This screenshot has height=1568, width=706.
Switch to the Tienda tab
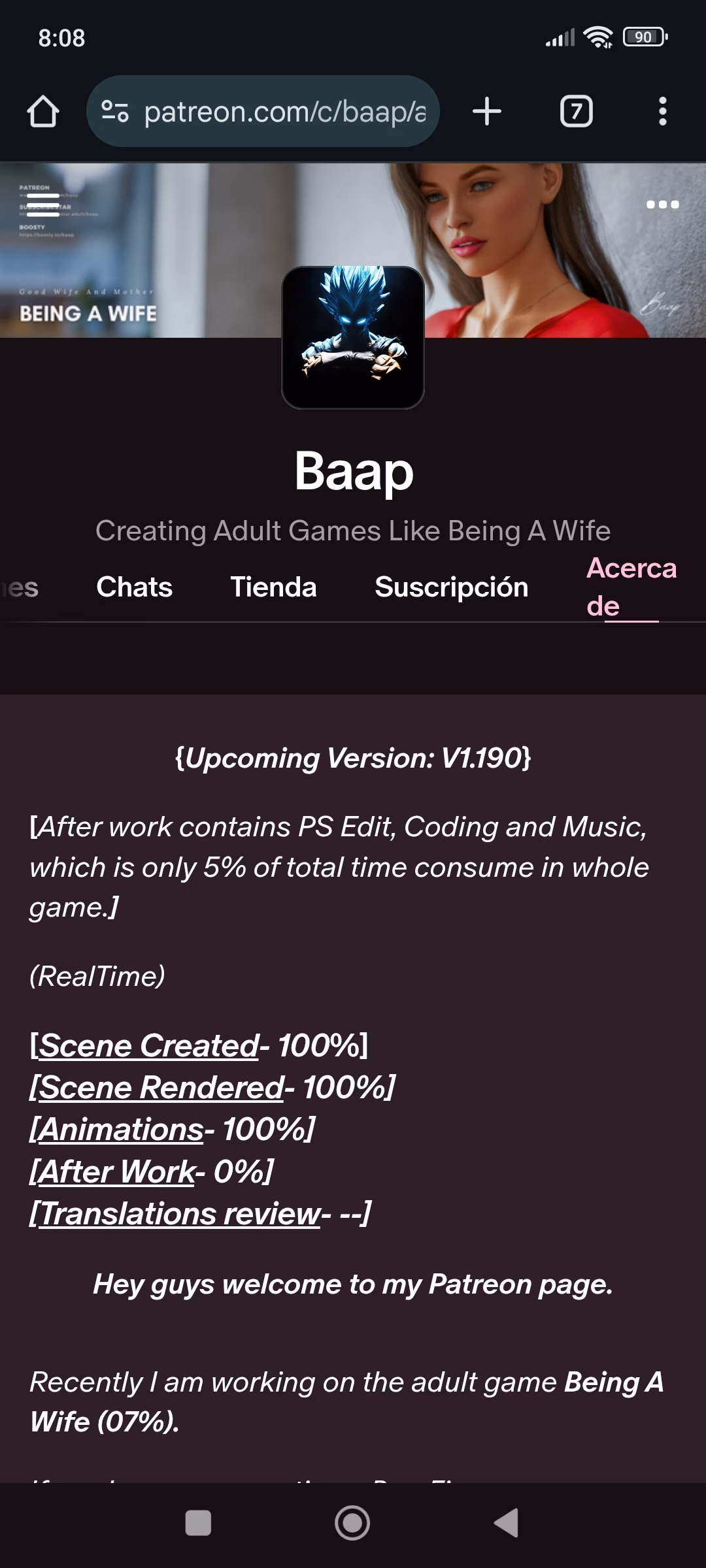click(273, 587)
